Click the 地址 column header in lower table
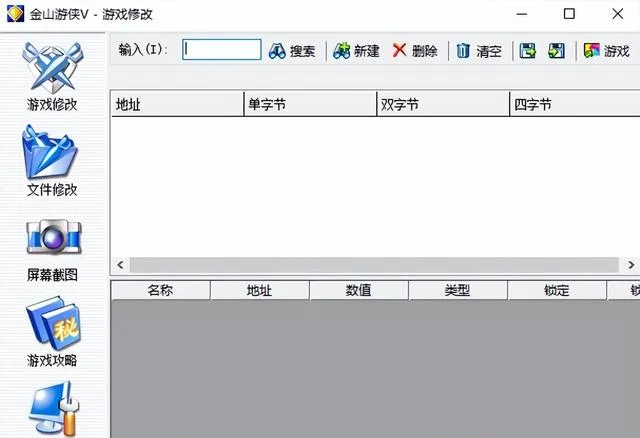Image resolution: width=640 pixels, height=438 pixels. [x=260, y=291]
